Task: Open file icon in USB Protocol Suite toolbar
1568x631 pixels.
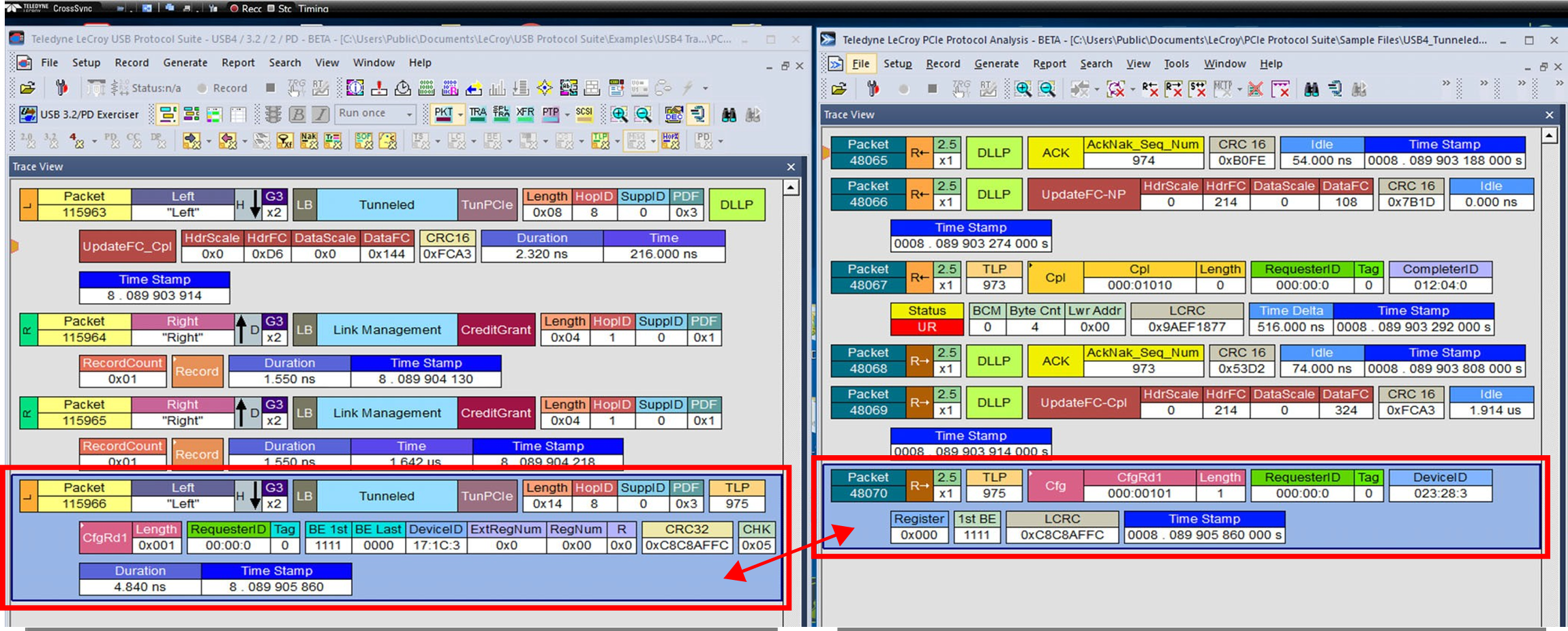Action: coord(28,88)
